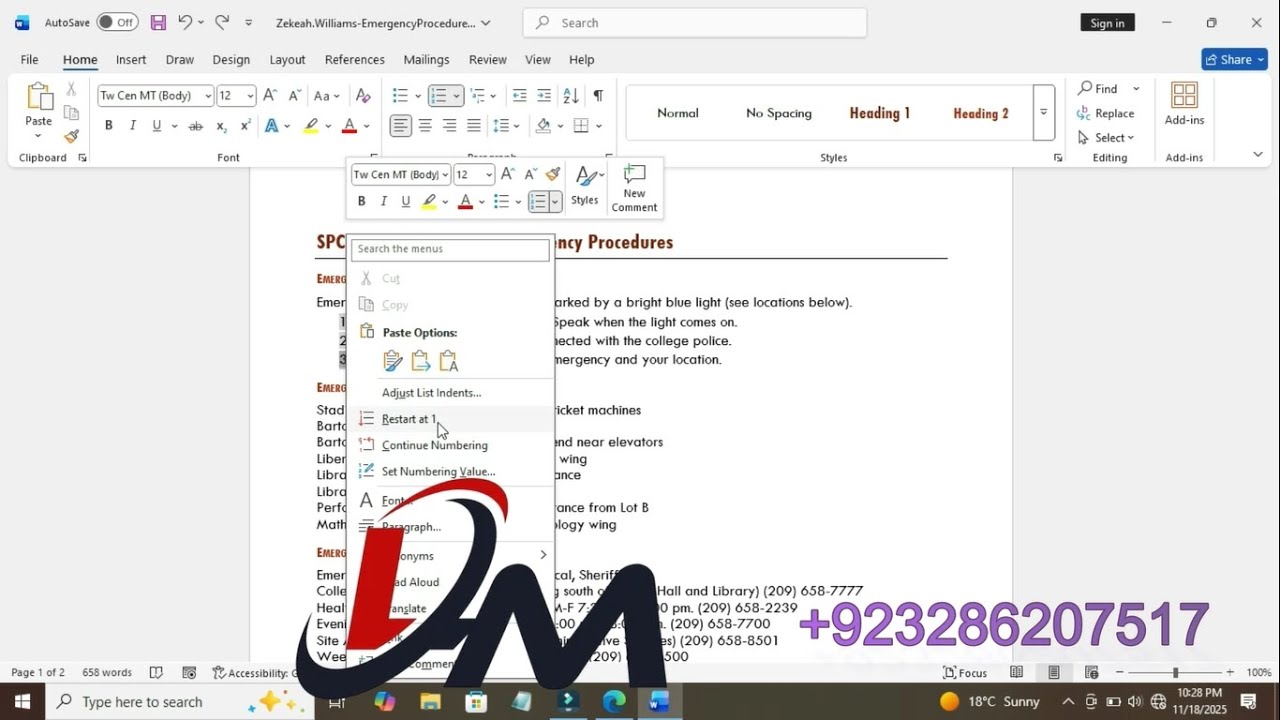Toggle Underline in the Home ribbon
This screenshot has width=1280, height=720.
click(x=157, y=126)
